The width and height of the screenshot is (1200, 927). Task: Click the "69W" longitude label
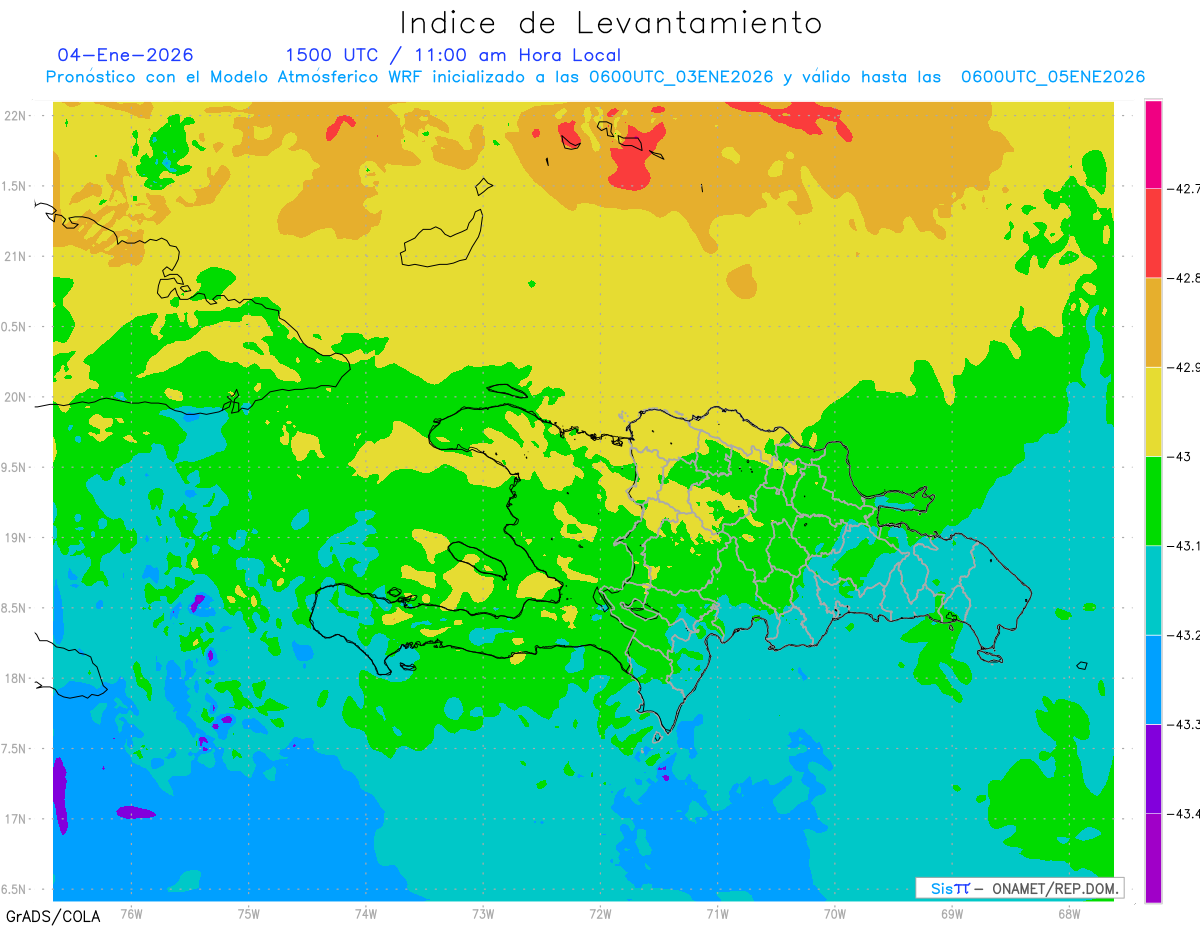(951, 914)
